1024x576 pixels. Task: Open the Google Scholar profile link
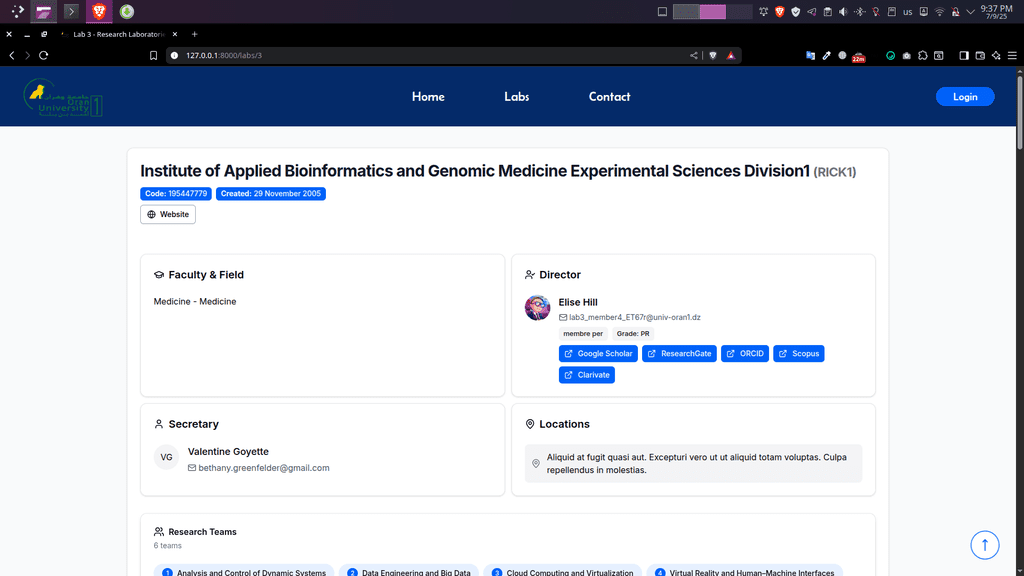click(598, 354)
